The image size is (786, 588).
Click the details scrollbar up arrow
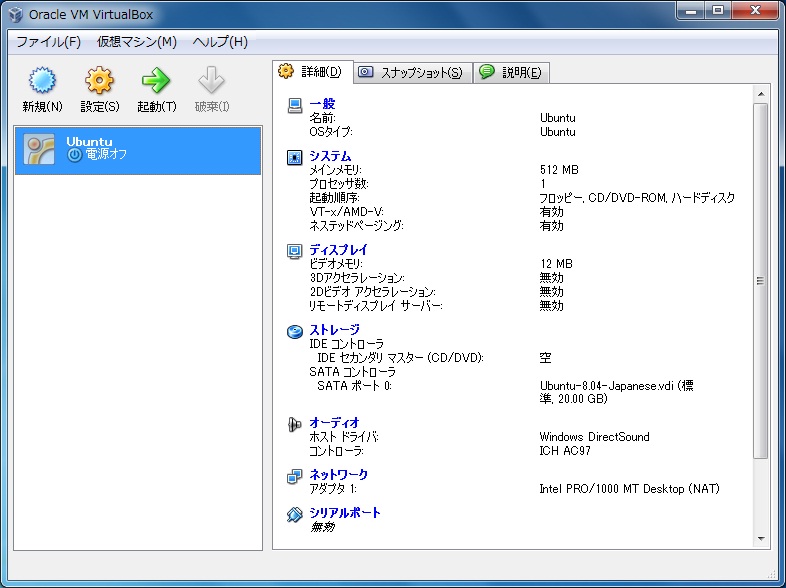click(761, 94)
